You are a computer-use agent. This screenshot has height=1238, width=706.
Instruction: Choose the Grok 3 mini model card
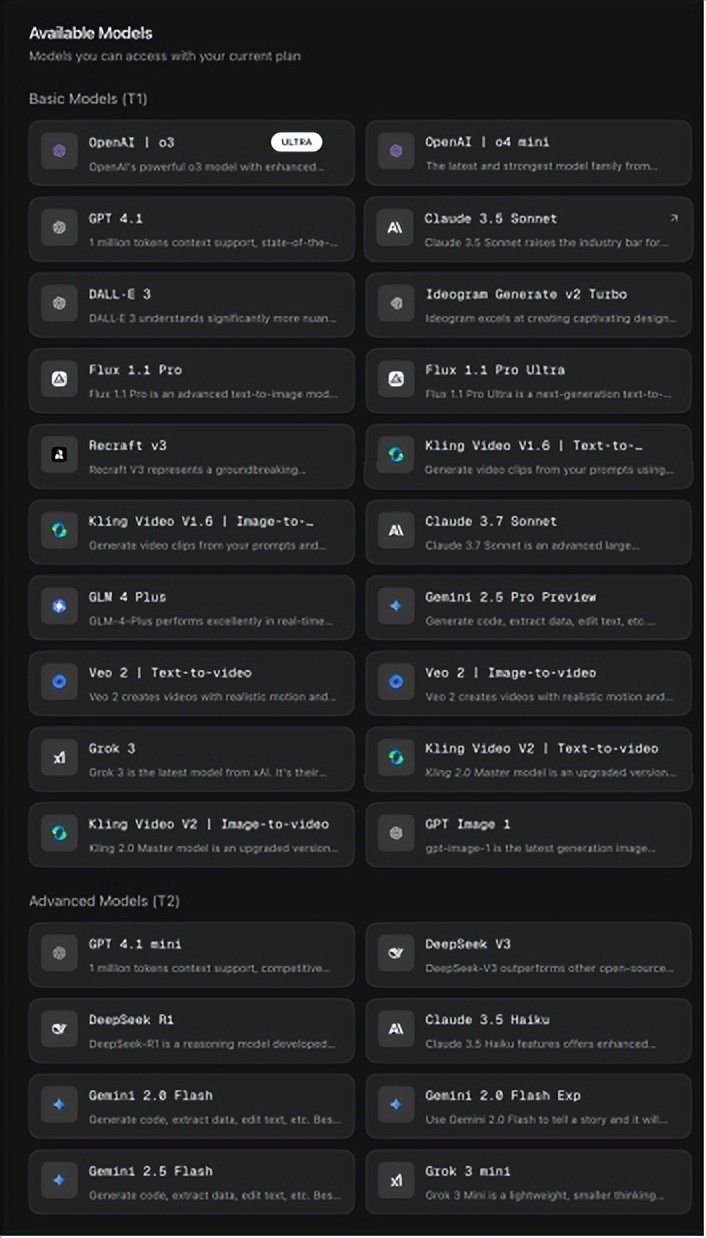pyautogui.click(x=527, y=1181)
